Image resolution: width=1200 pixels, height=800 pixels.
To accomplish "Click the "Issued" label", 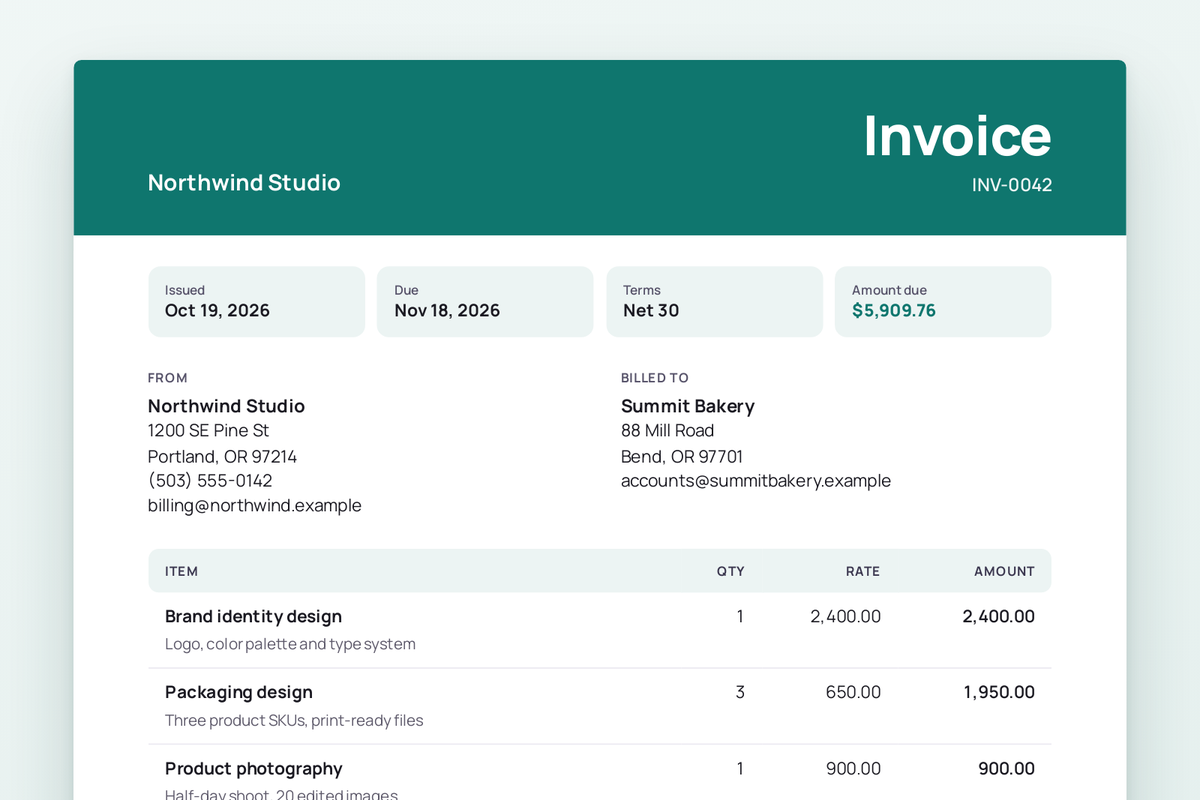I will click(185, 290).
